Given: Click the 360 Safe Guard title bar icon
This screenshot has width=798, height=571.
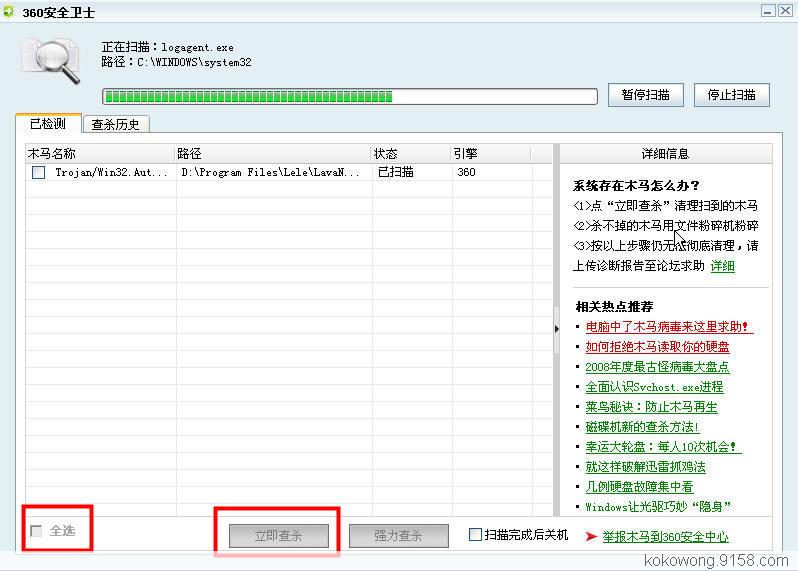Looking at the screenshot, I should click(8, 11).
